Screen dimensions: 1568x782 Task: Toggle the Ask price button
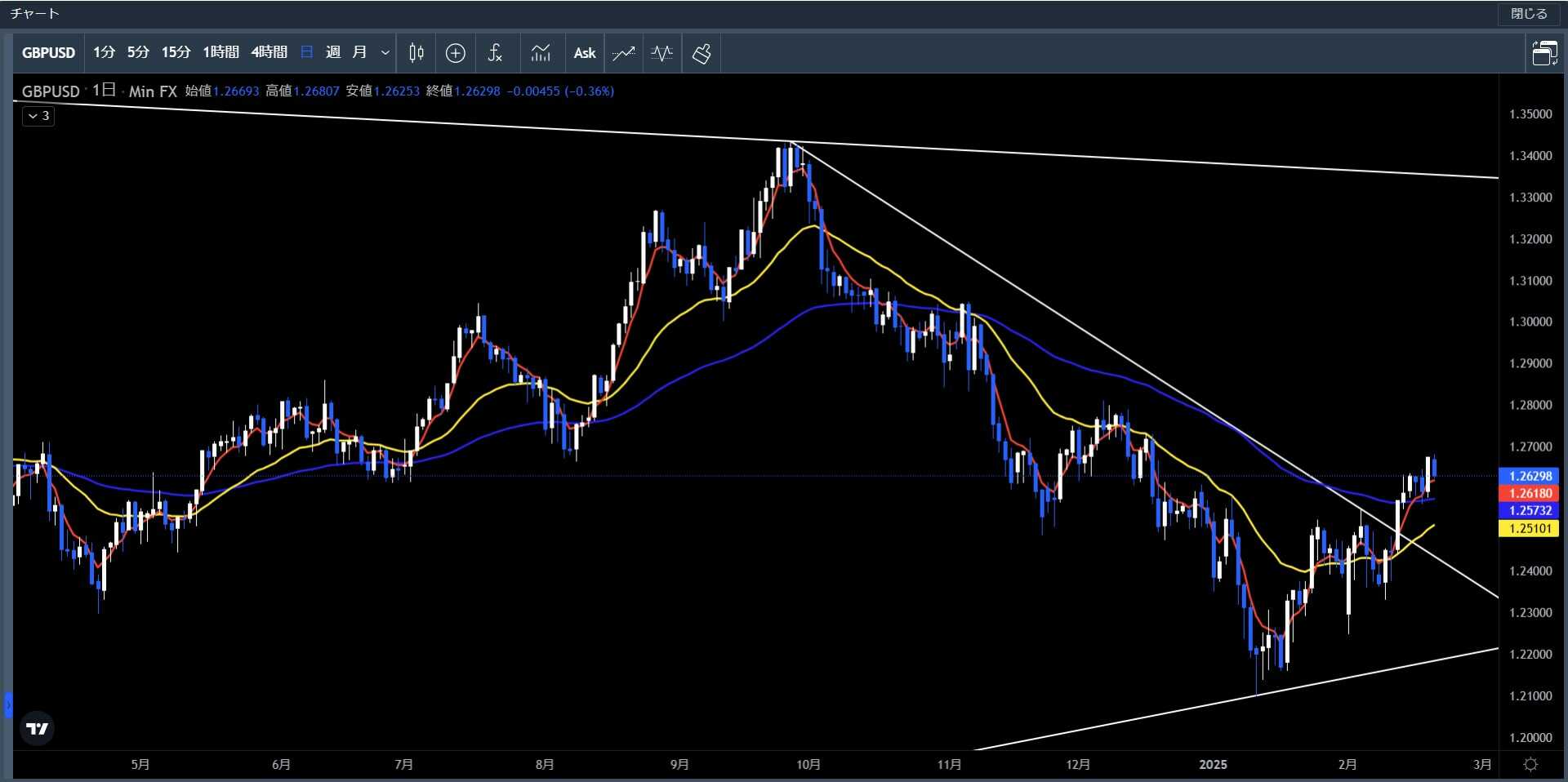[585, 53]
